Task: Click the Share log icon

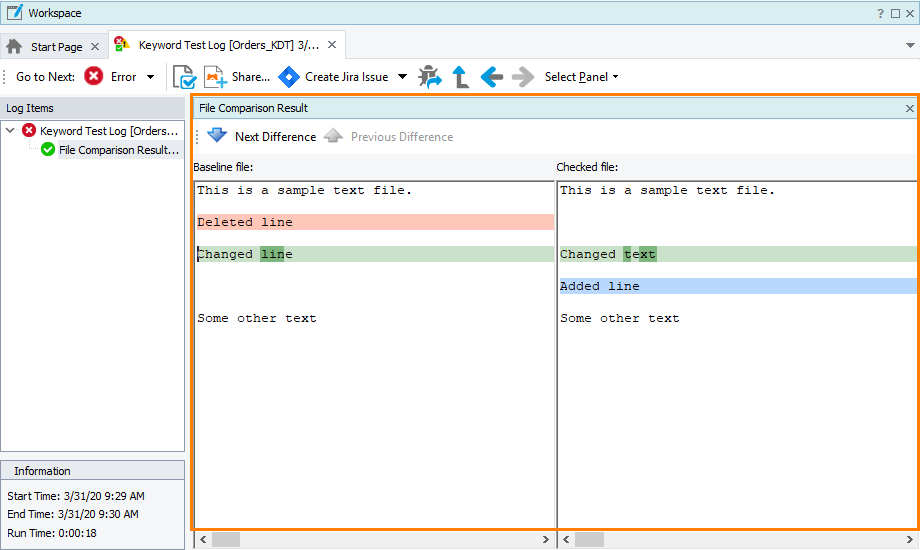Action: pyautogui.click(x=215, y=77)
